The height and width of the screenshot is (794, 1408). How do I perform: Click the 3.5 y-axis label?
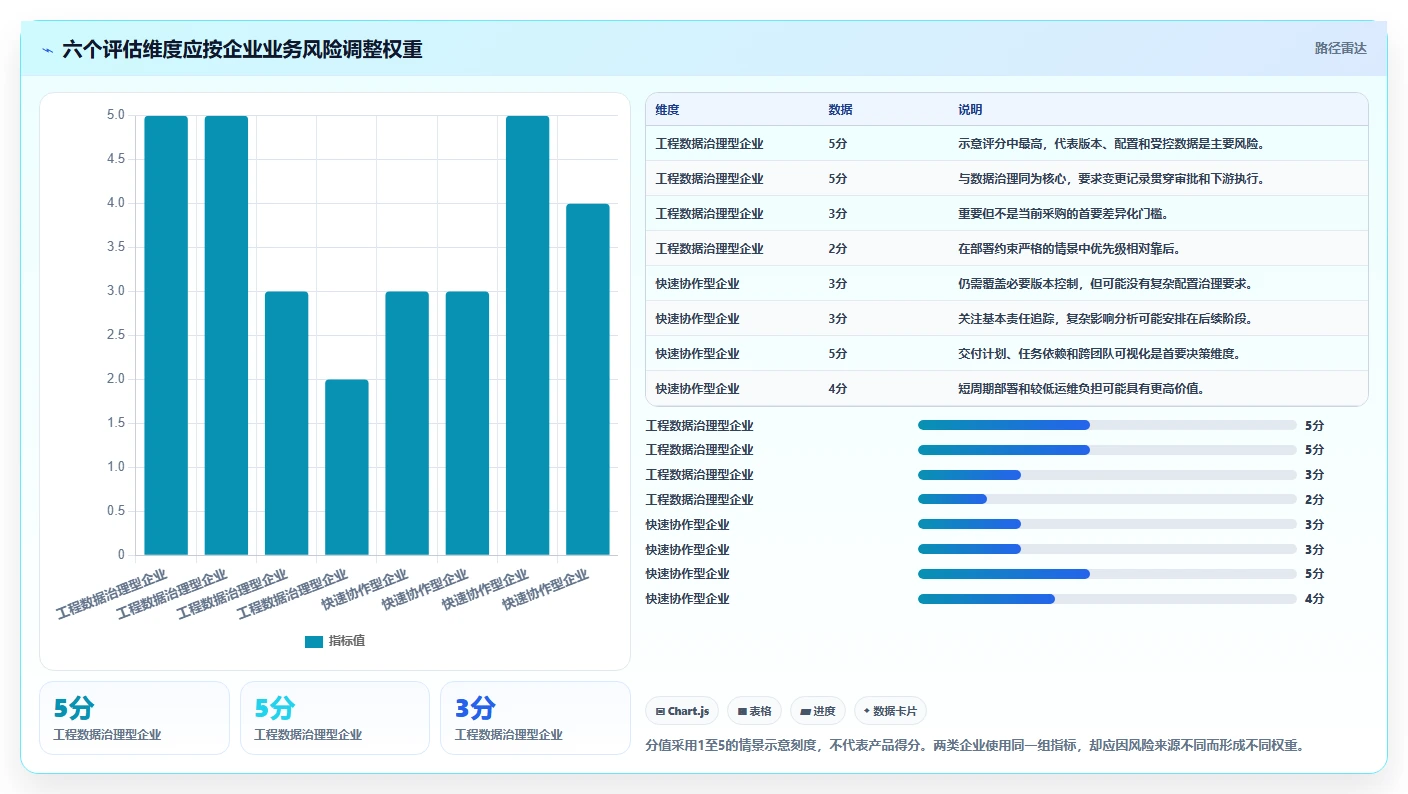coord(116,247)
